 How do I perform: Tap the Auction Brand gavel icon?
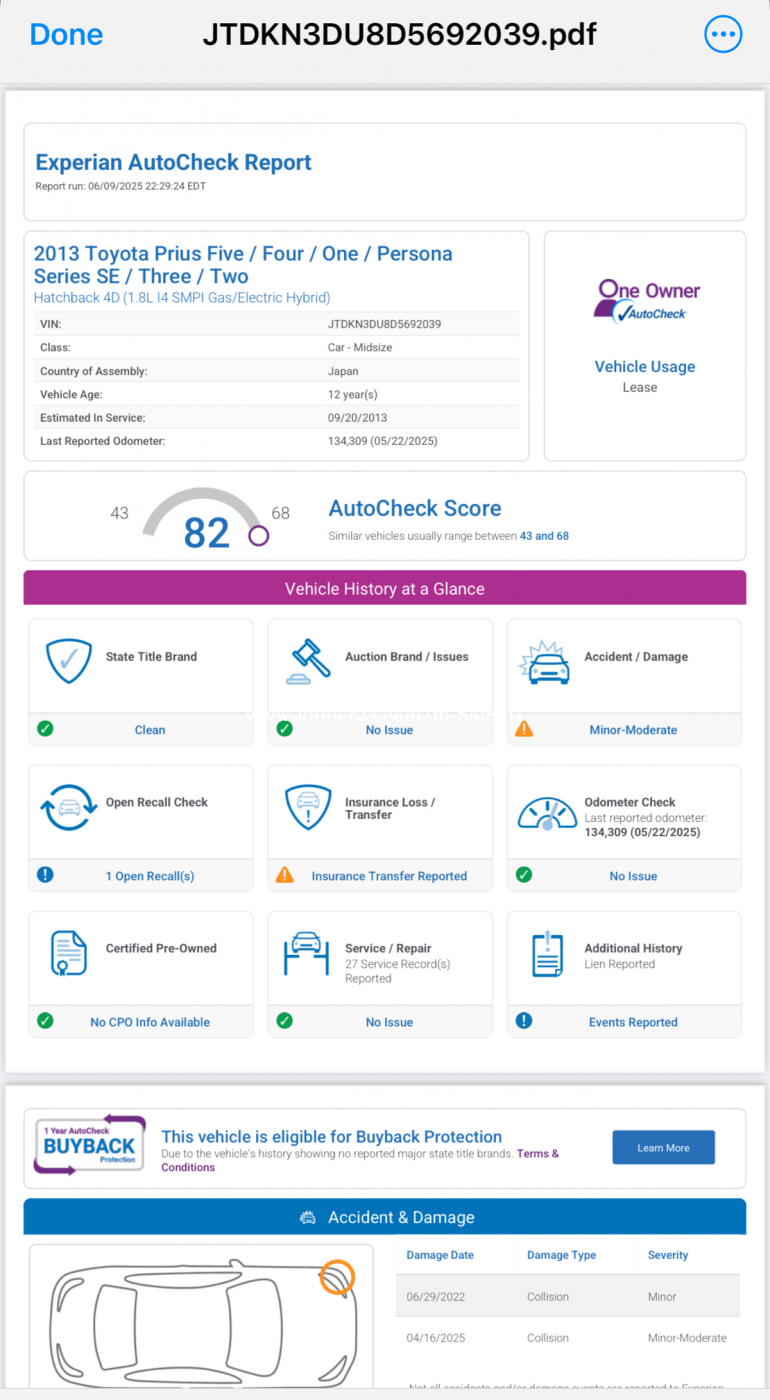tap(308, 661)
